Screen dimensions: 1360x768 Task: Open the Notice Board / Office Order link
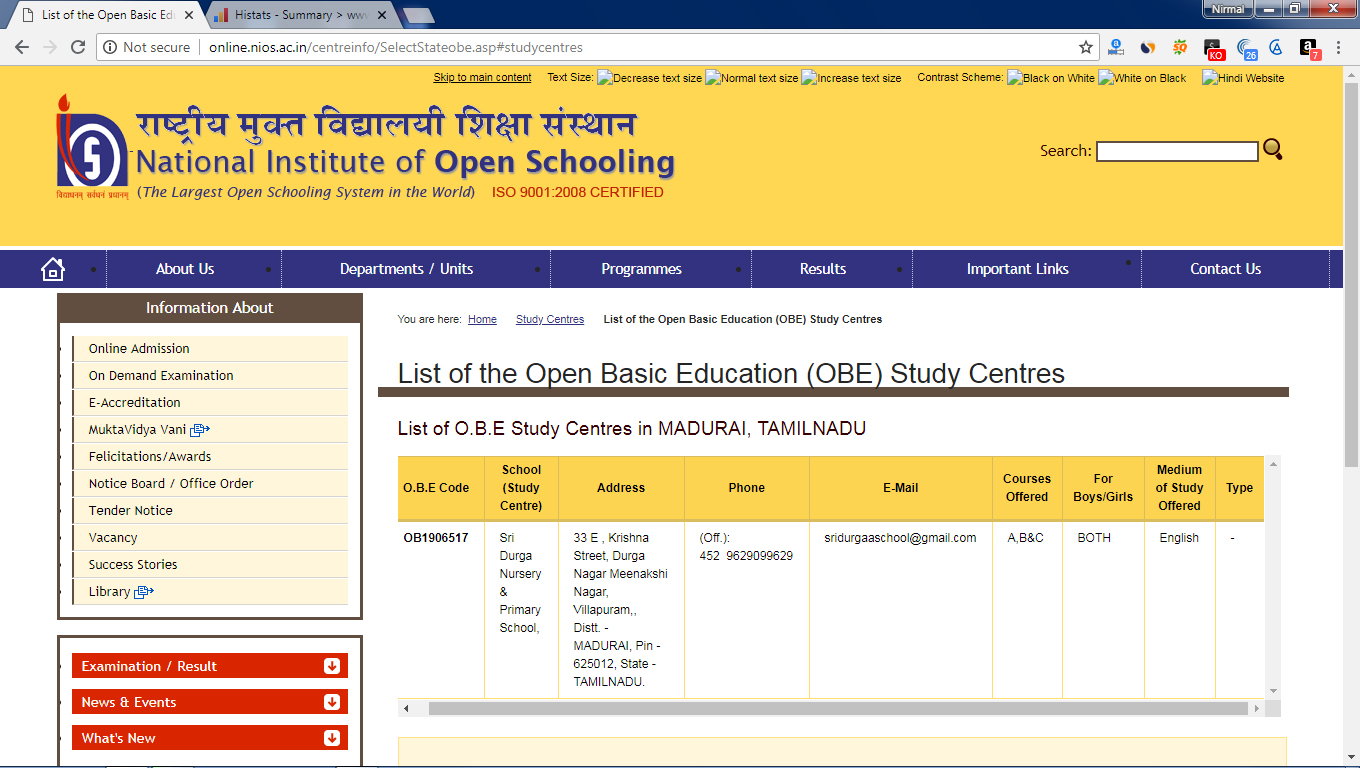(171, 484)
